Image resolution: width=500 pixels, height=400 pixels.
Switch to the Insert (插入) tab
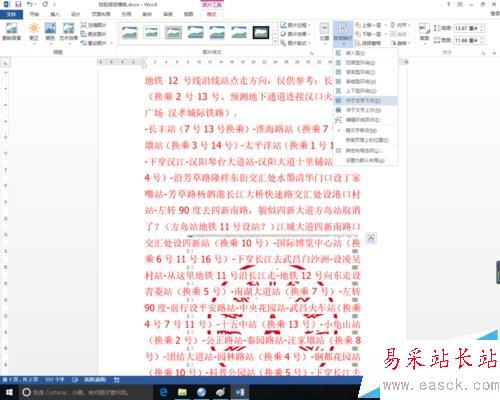tap(55, 14)
